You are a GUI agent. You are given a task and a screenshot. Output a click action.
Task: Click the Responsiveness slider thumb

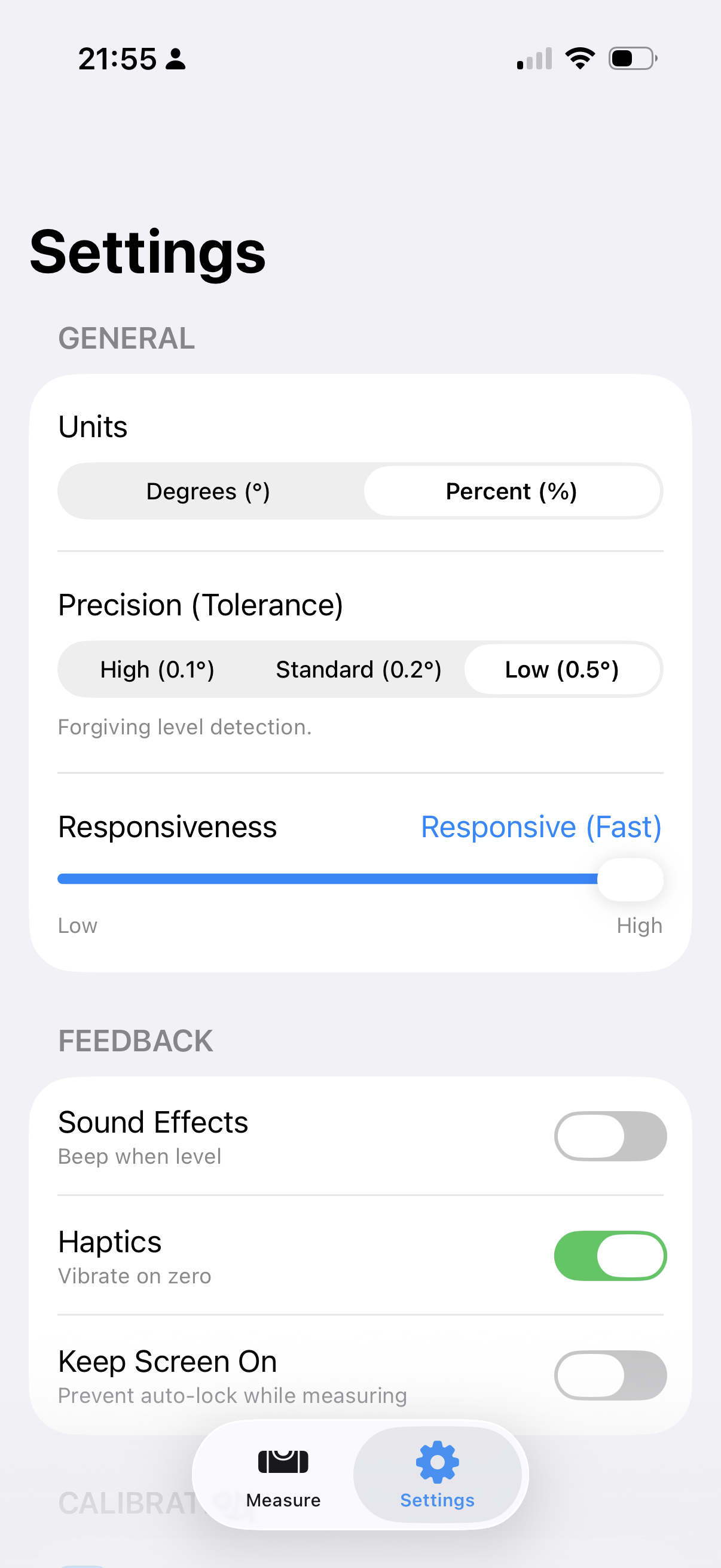coord(630,879)
